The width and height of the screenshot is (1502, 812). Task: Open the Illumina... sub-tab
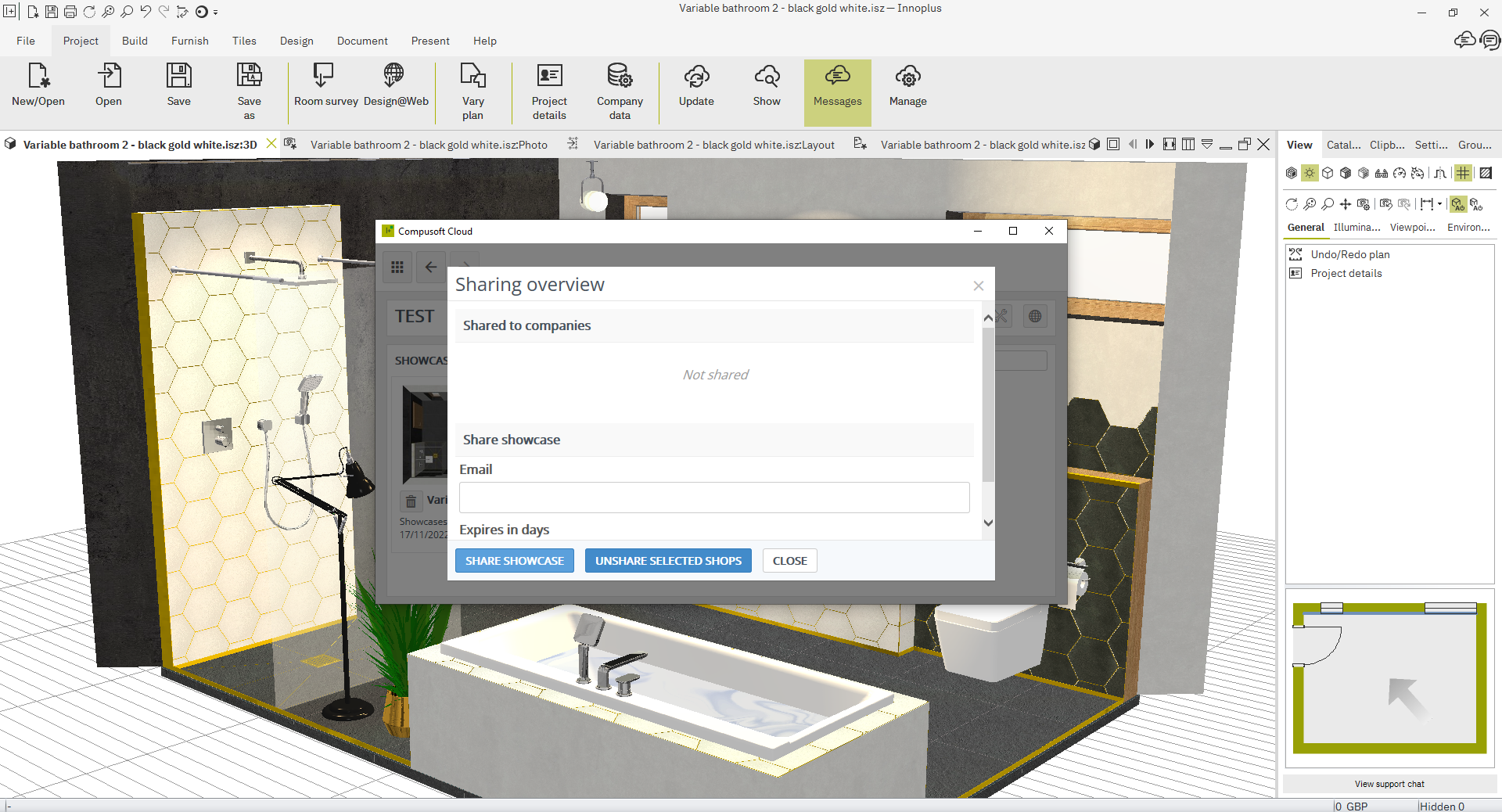[1356, 228]
